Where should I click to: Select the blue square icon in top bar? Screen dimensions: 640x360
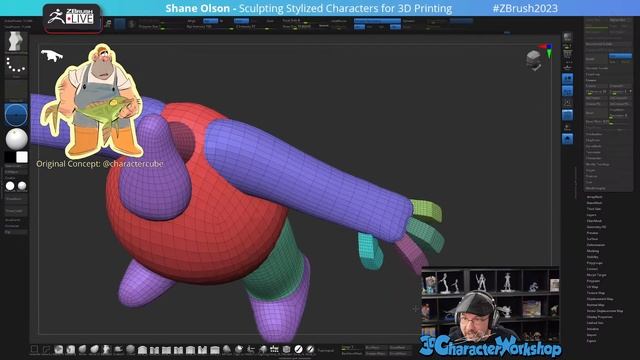tap(120, 24)
